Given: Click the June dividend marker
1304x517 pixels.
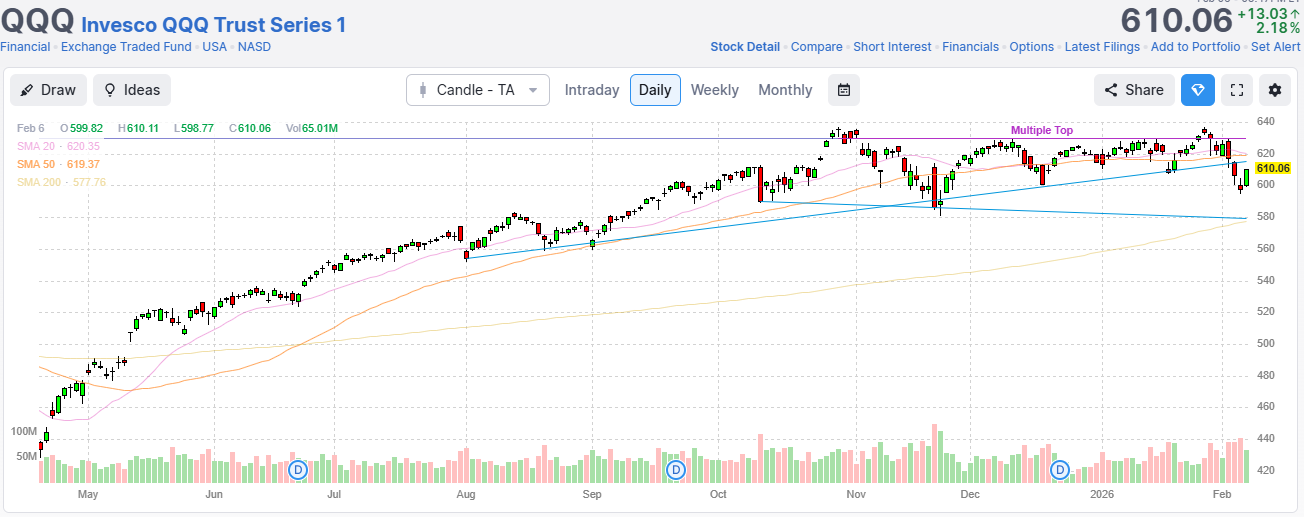Looking at the screenshot, I should (297, 469).
